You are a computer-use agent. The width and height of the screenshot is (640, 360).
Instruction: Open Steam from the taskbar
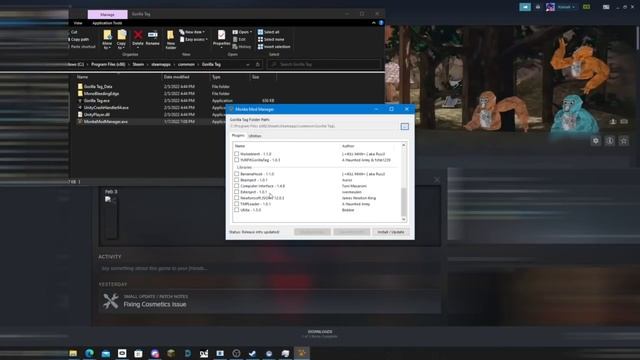point(253,353)
